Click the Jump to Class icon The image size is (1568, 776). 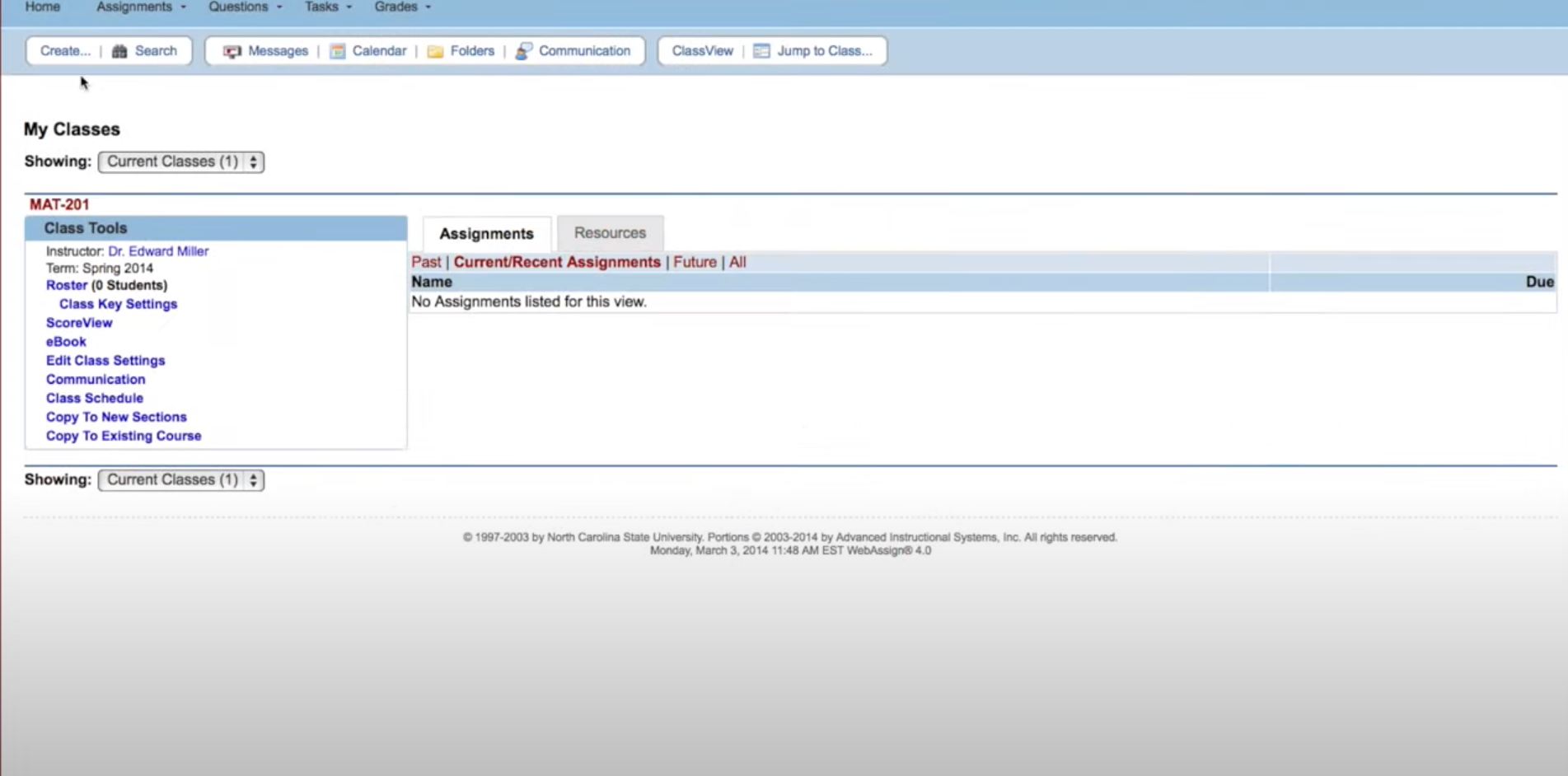[x=760, y=50]
